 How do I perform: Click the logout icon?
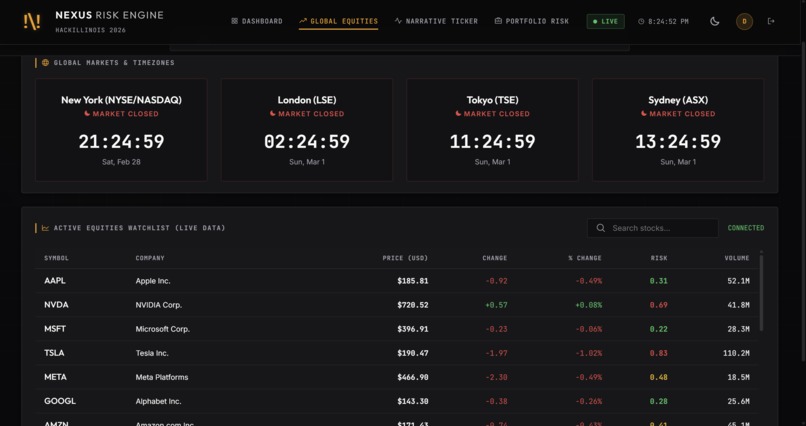(x=771, y=21)
